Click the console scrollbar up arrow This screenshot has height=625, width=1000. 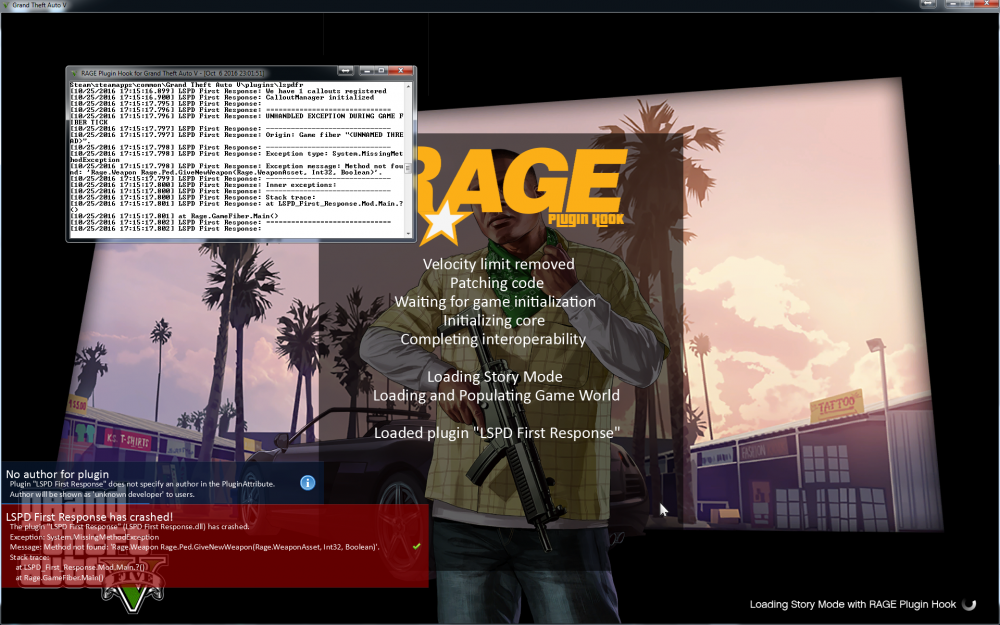[408, 86]
